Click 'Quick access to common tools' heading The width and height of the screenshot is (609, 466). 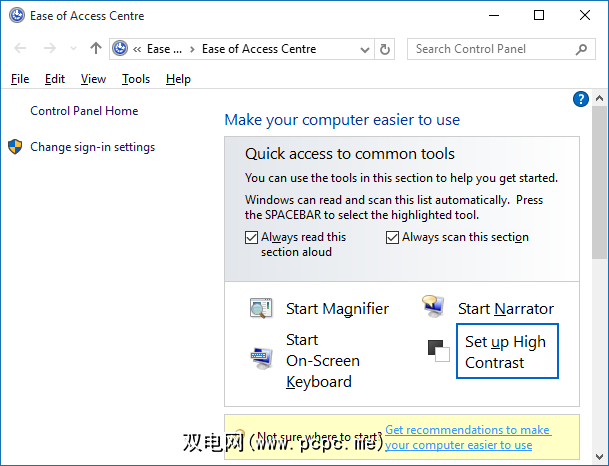pos(350,154)
